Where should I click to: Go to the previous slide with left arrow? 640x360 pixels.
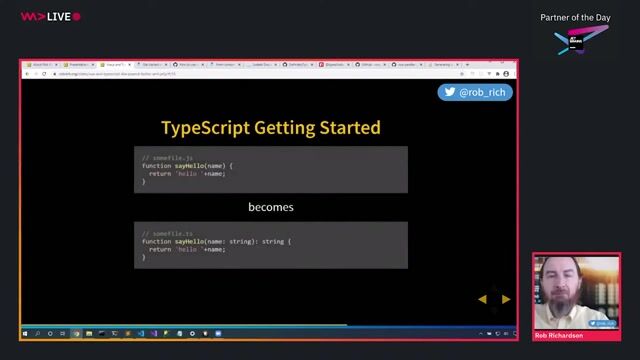click(482, 299)
